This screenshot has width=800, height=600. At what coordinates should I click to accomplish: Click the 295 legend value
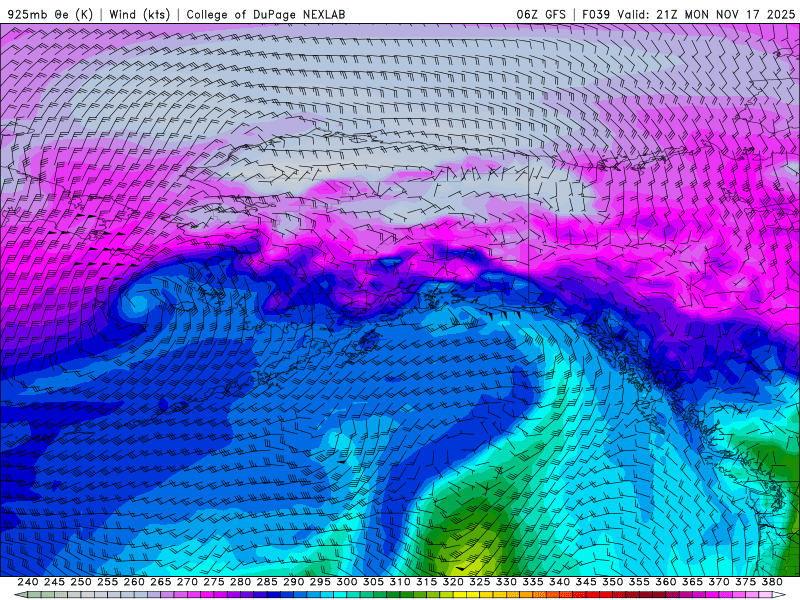click(320, 582)
